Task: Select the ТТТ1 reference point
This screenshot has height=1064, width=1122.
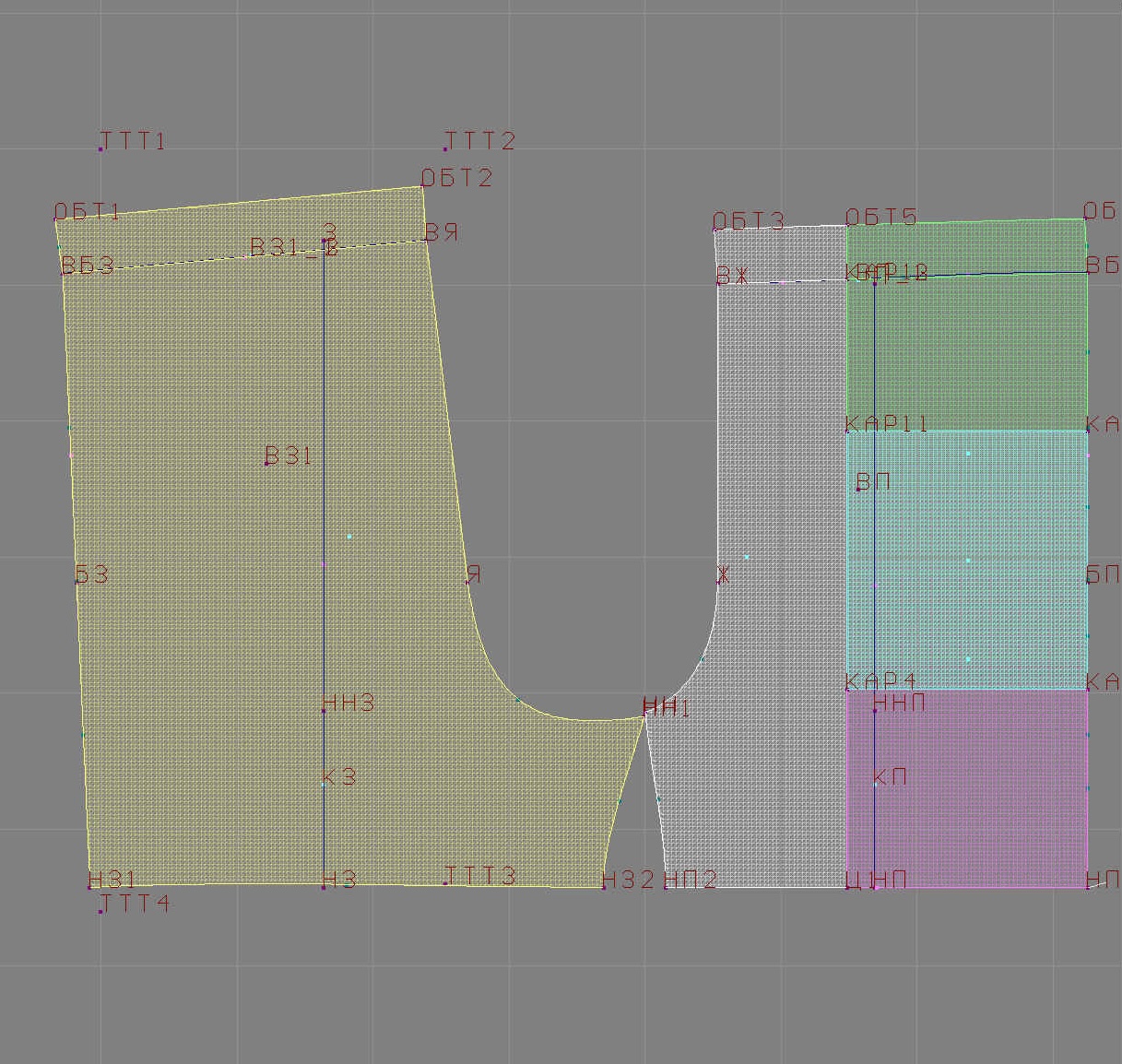Action: (100, 148)
